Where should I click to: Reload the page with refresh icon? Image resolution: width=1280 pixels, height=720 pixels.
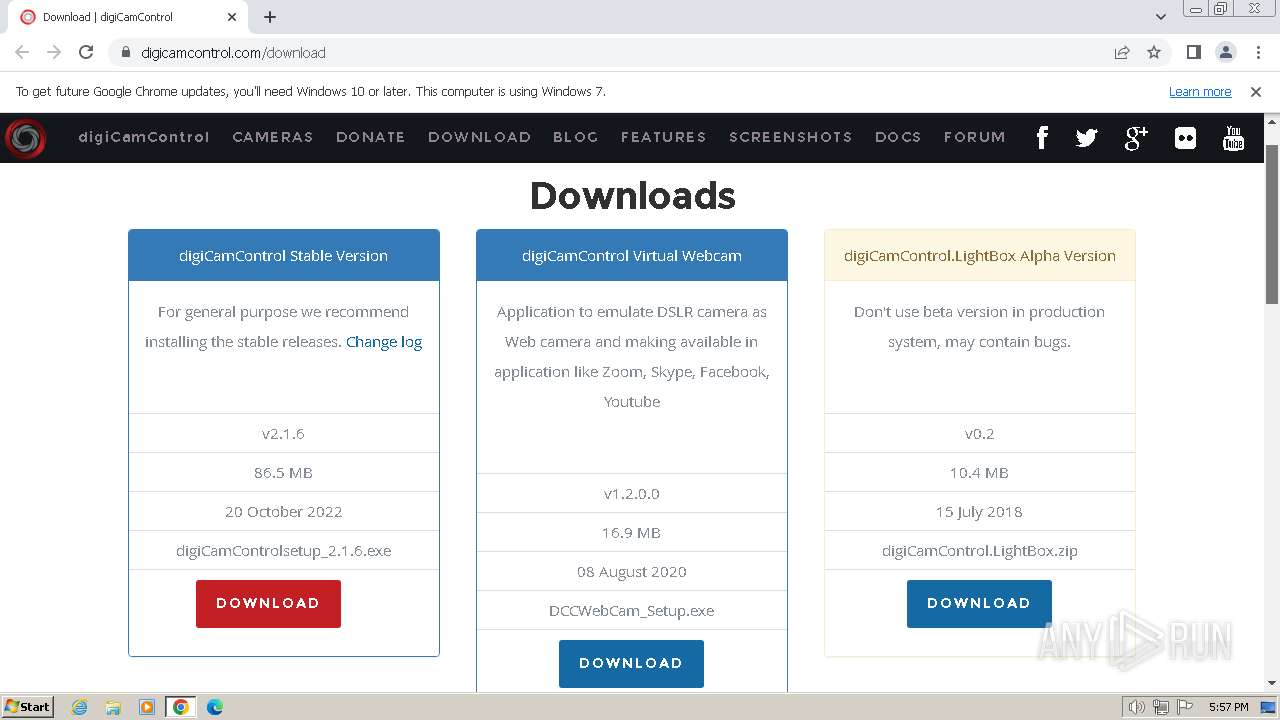point(86,52)
